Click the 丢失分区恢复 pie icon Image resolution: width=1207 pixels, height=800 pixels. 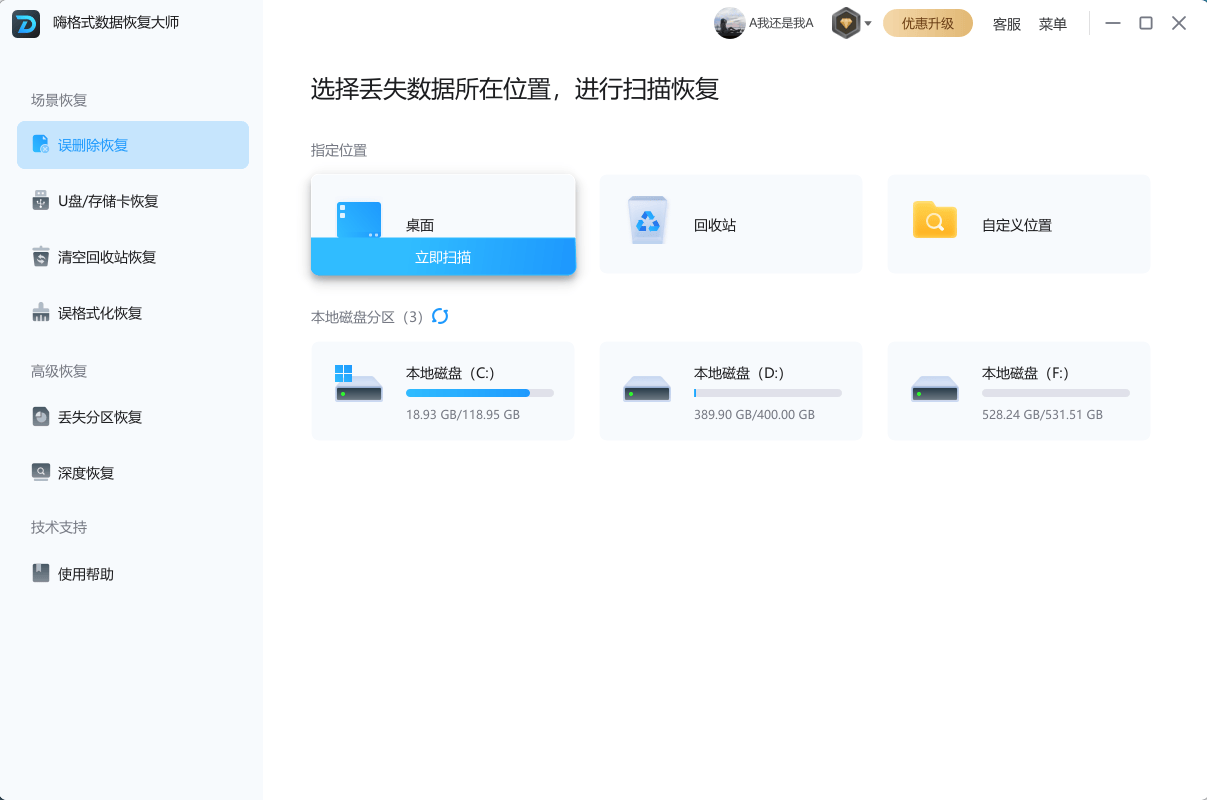click(x=40, y=417)
